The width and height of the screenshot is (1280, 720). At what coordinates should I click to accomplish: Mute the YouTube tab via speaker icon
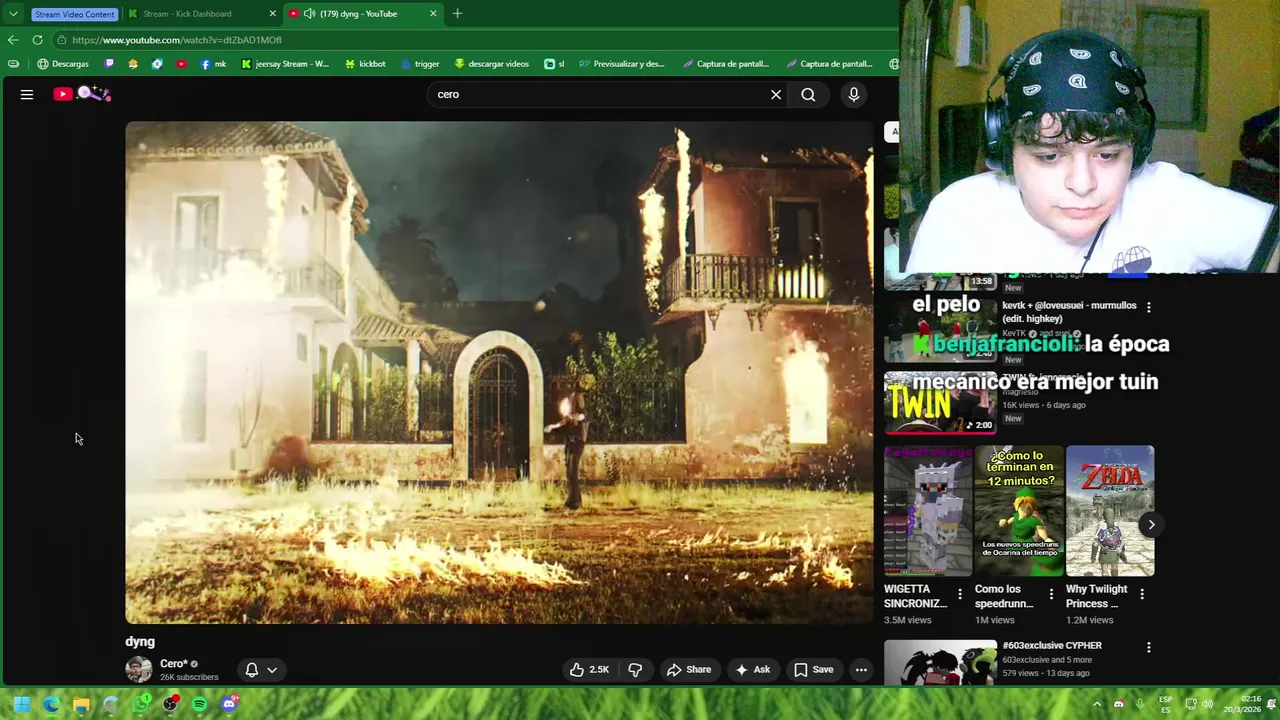pos(309,14)
